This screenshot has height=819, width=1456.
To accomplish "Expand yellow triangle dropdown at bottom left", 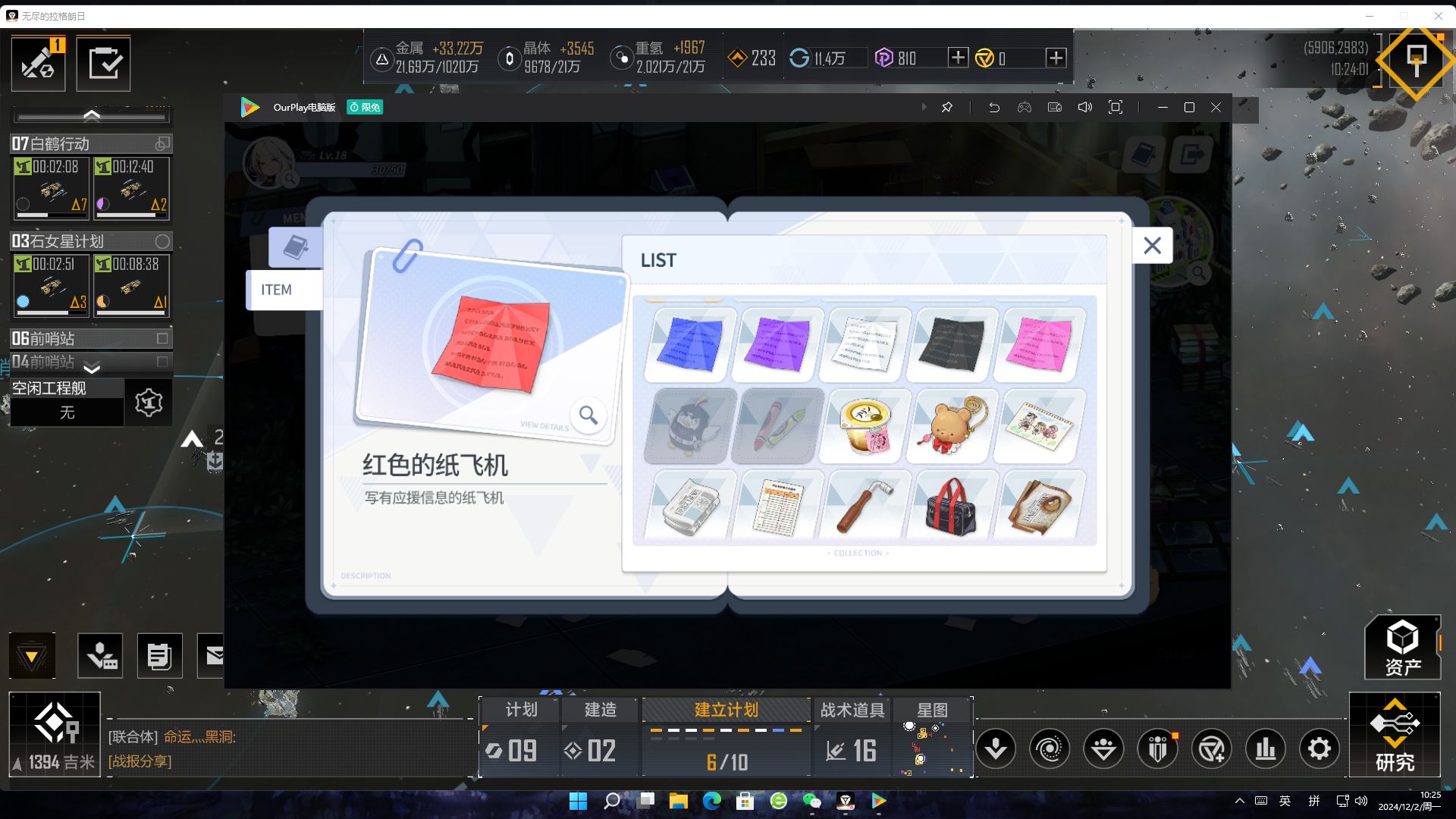I will click(x=32, y=656).
